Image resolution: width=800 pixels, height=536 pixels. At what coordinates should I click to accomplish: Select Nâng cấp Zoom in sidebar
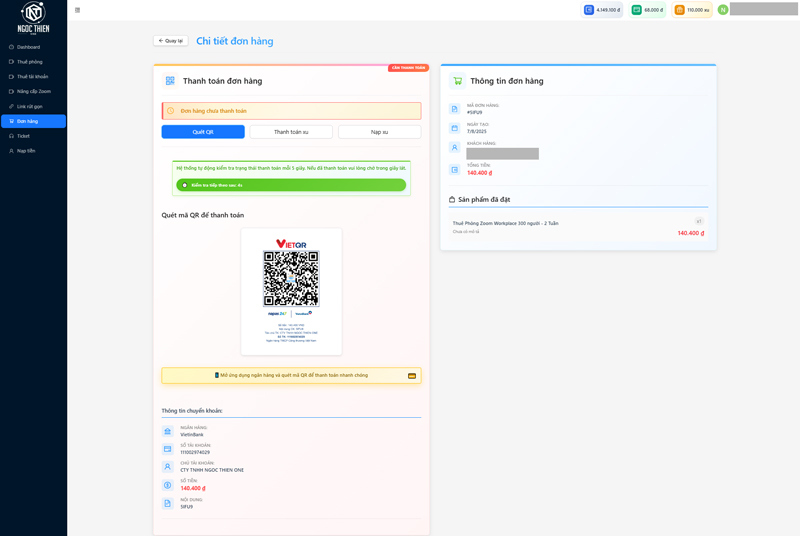tap(33, 91)
